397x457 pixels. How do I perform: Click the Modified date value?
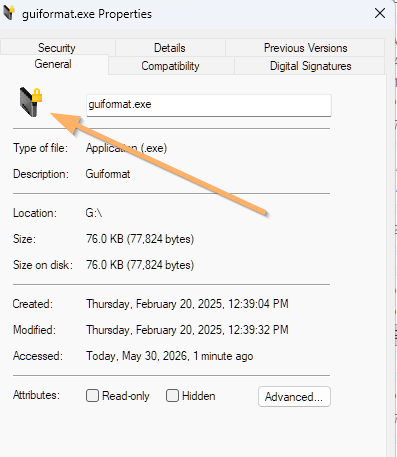[187, 330]
